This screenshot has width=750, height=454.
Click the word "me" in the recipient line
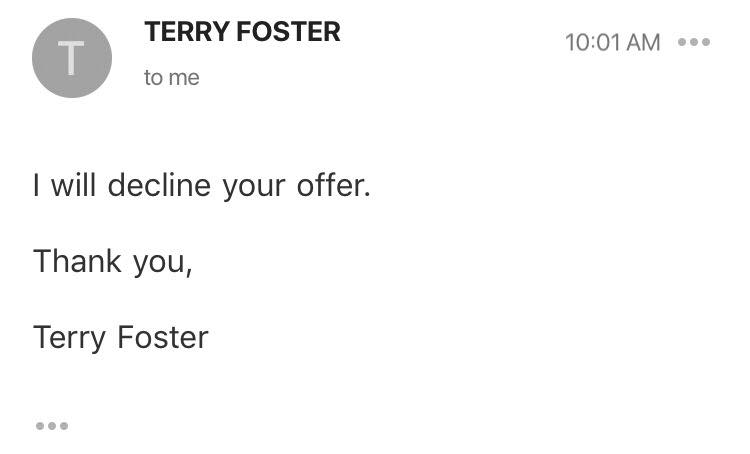(184, 78)
